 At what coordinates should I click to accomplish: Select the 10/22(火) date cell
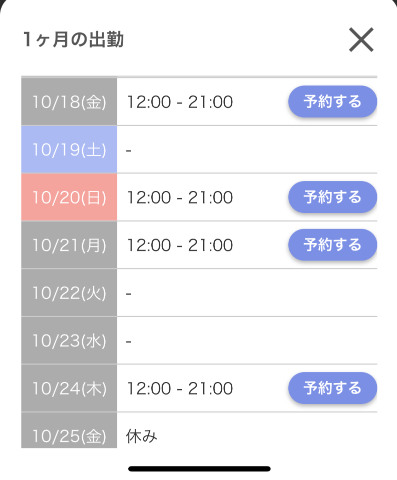(x=69, y=293)
